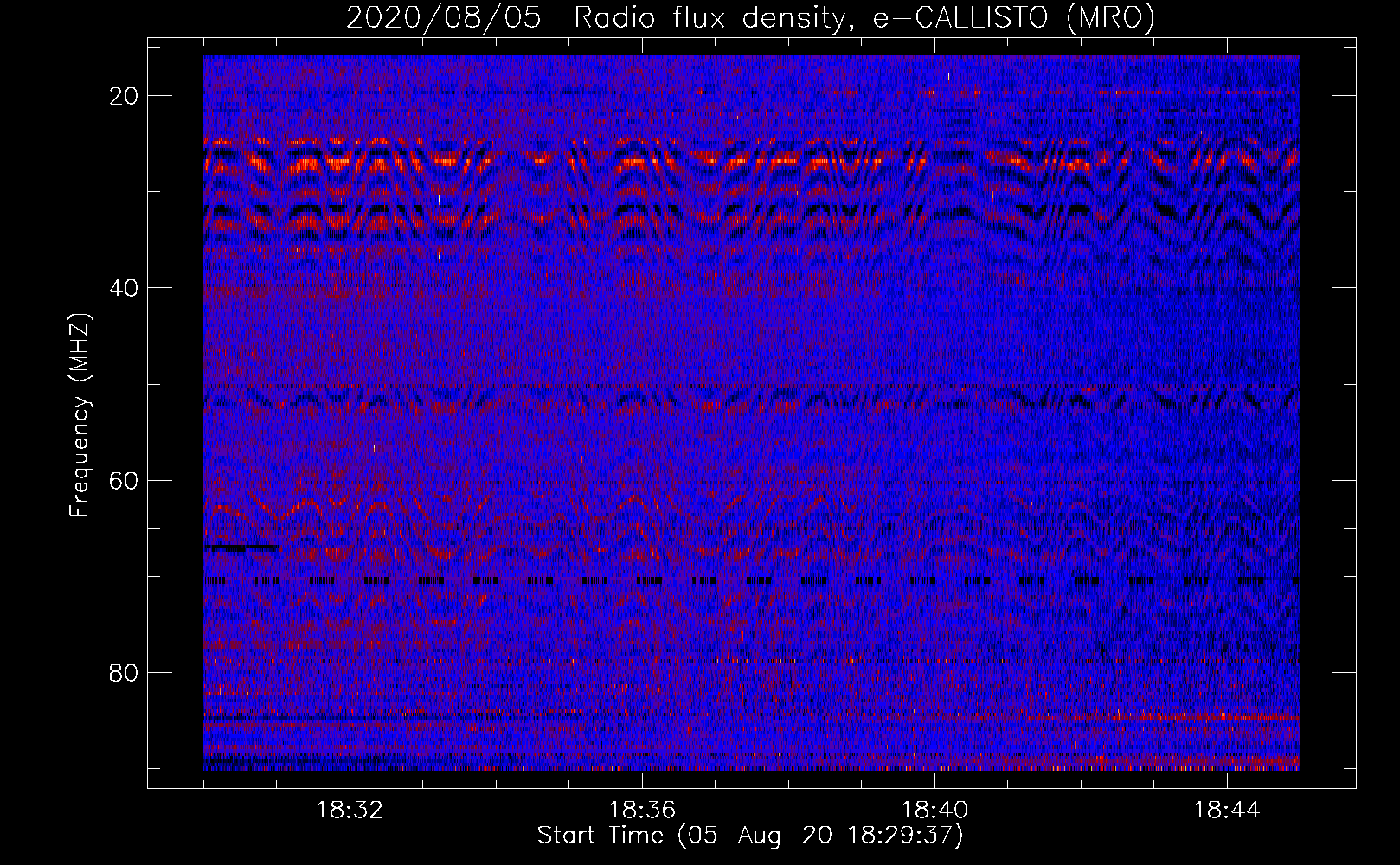Click the time tick label "18:40"
Screen dimensions: 1400x865
934,811
